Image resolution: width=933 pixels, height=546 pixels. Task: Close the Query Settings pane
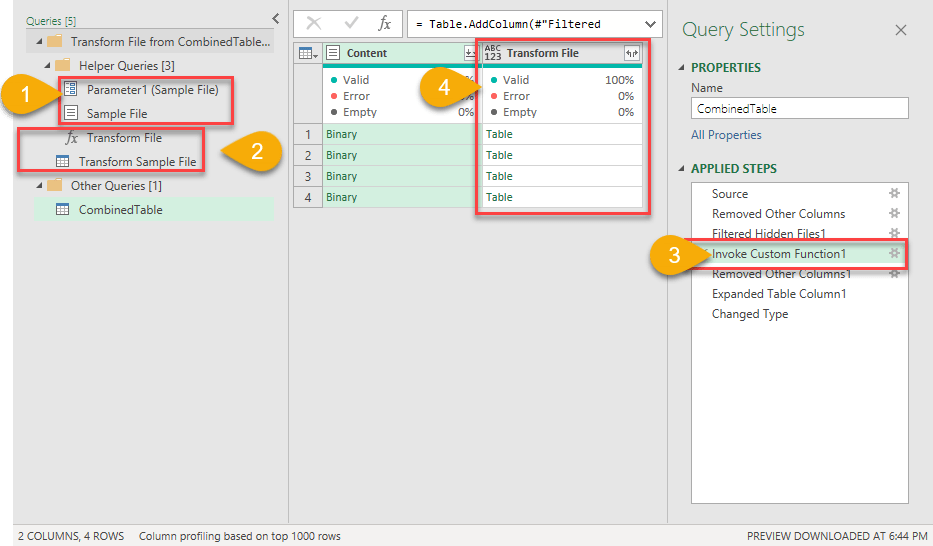[x=900, y=30]
